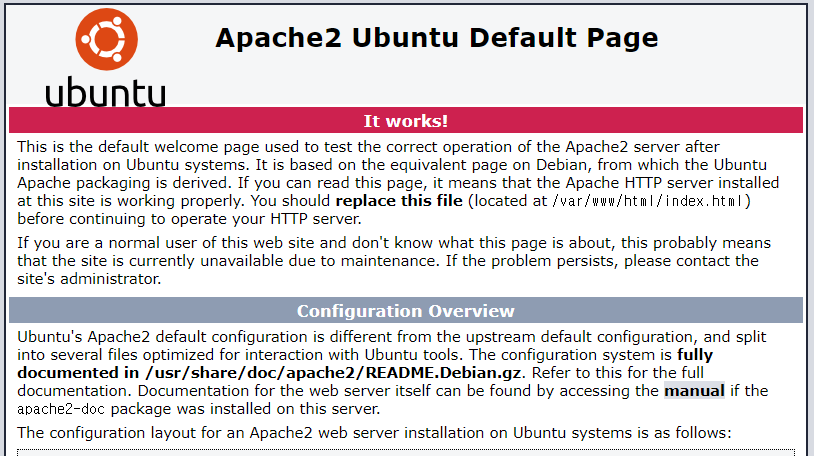The height and width of the screenshot is (456, 814).
Task: Click the "It works!" red banner
Action: (405, 120)
